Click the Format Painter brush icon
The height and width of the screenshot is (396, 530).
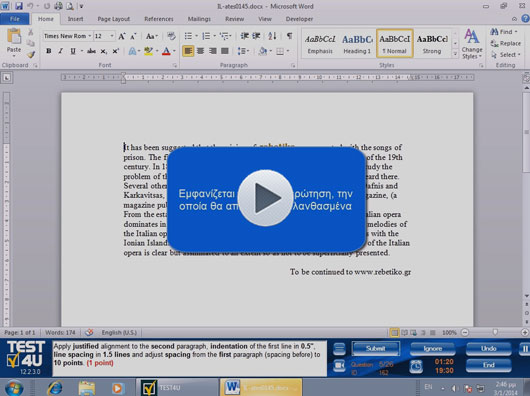point(31,54)
